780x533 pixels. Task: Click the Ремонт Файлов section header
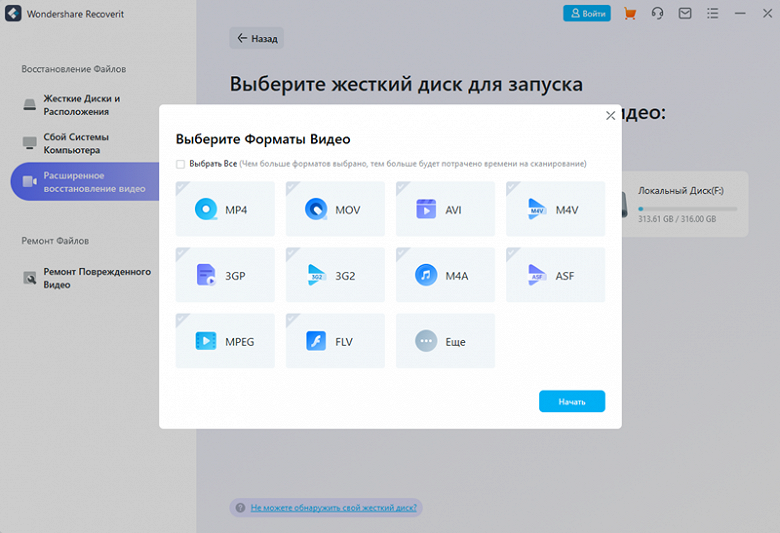tap(55, 241)
